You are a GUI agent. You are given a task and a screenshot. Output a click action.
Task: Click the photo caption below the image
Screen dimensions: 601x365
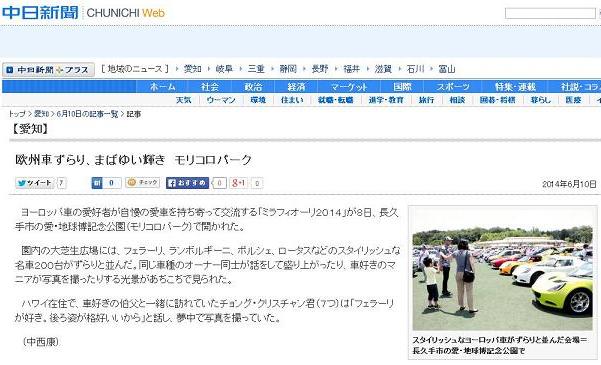pos(499,345)
